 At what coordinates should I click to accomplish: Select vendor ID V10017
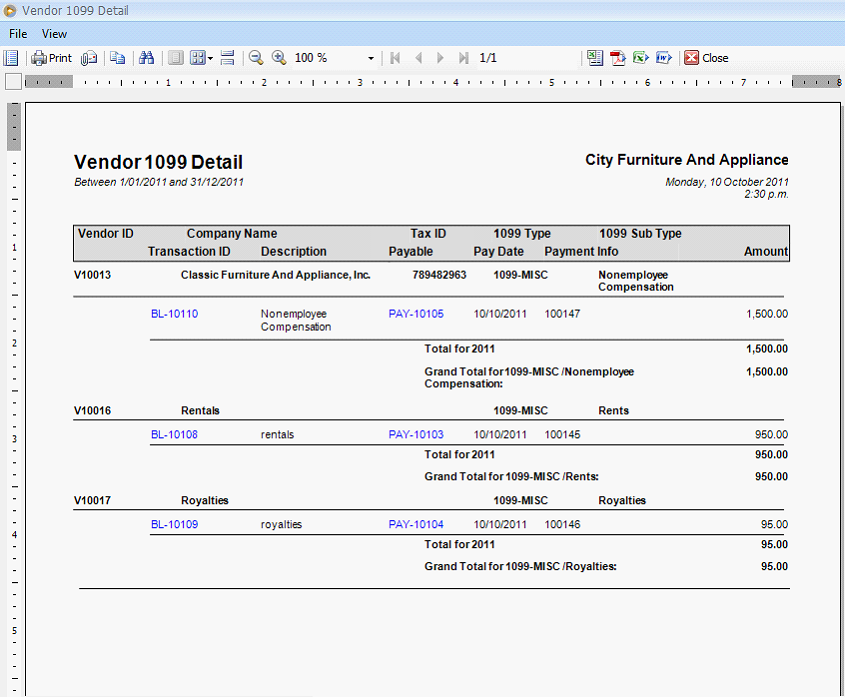tap(92, 501)
